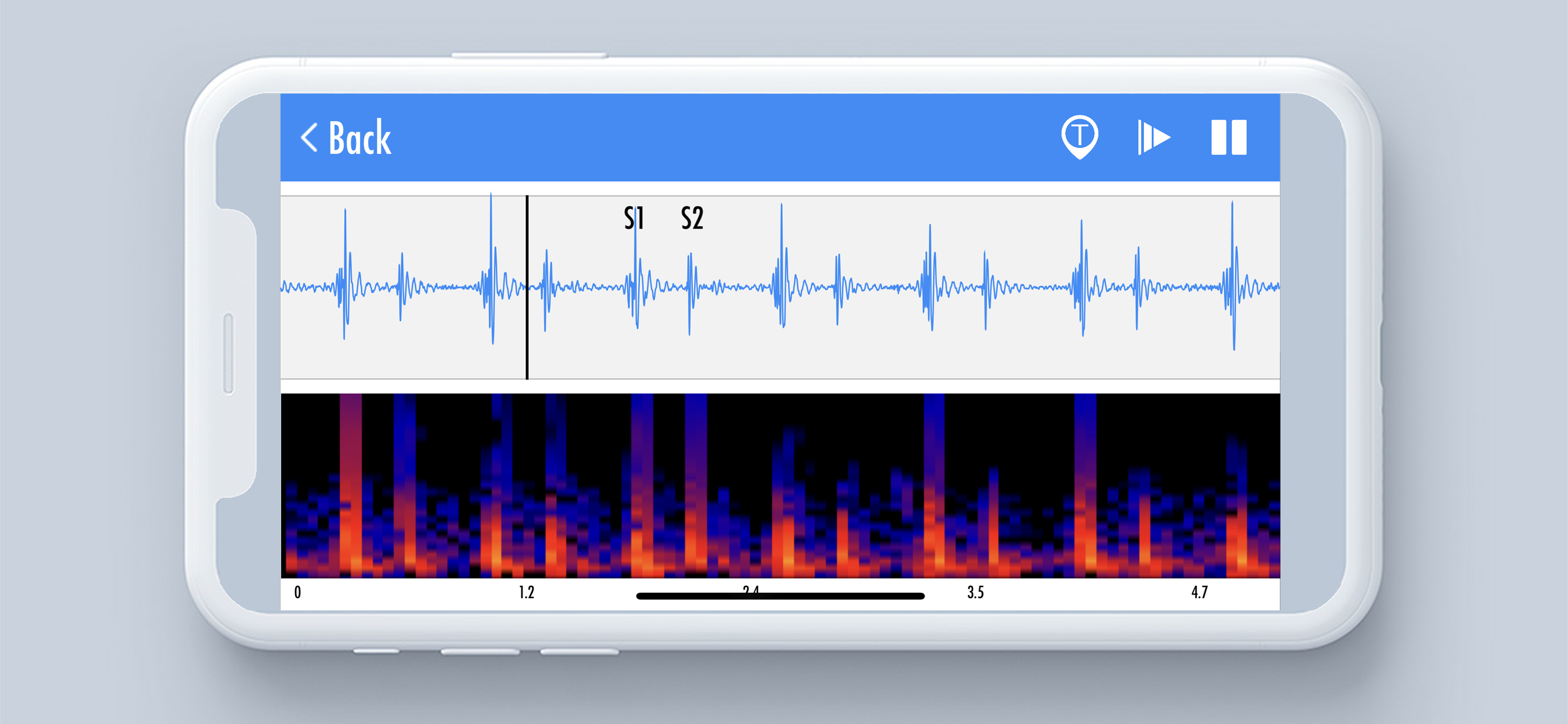Click the 0 time axis label
The image size is (1568, 724).
(x=297, y=592)
